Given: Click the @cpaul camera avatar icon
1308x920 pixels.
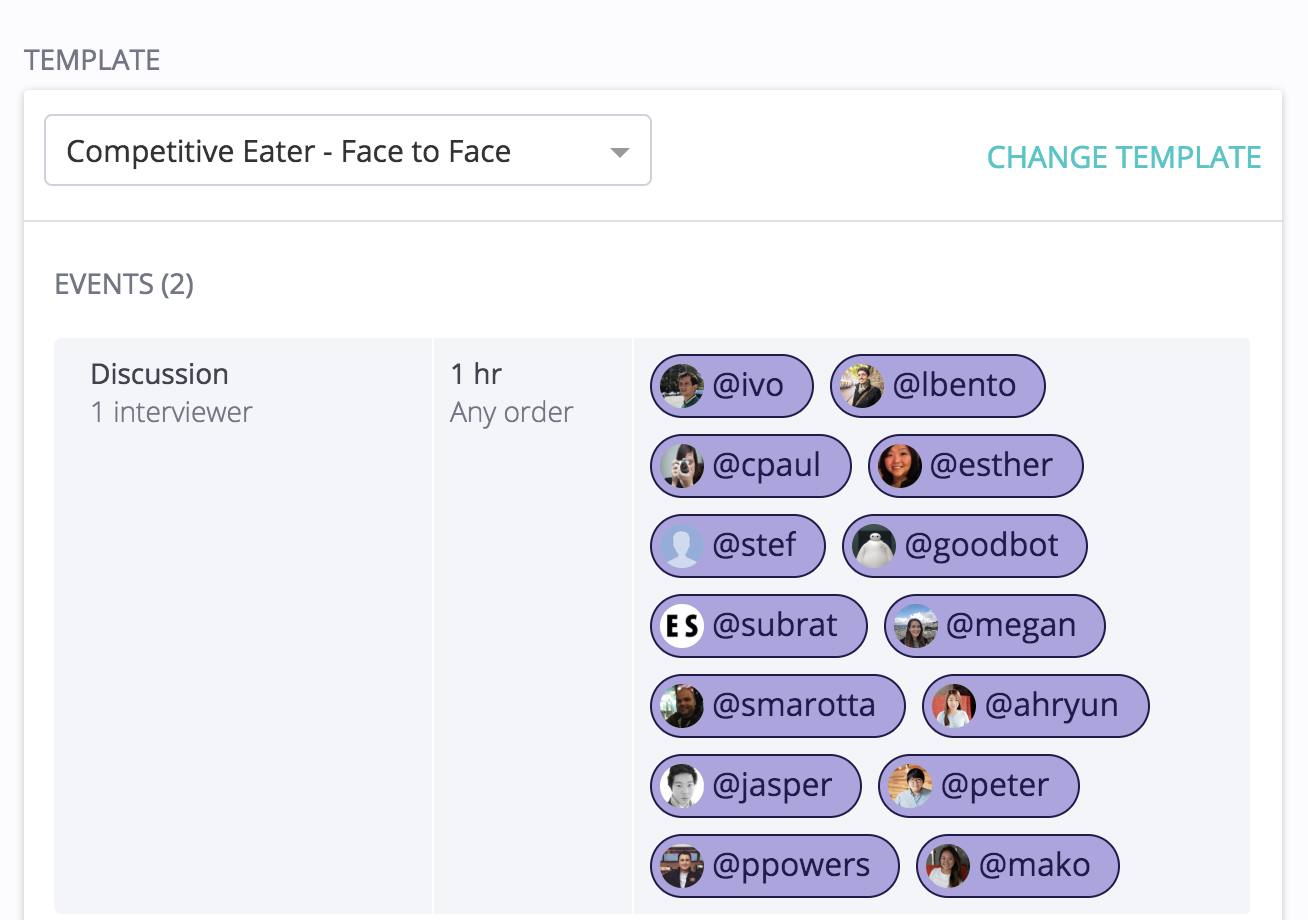Looking at the screenshot, I should pos(682,466).
